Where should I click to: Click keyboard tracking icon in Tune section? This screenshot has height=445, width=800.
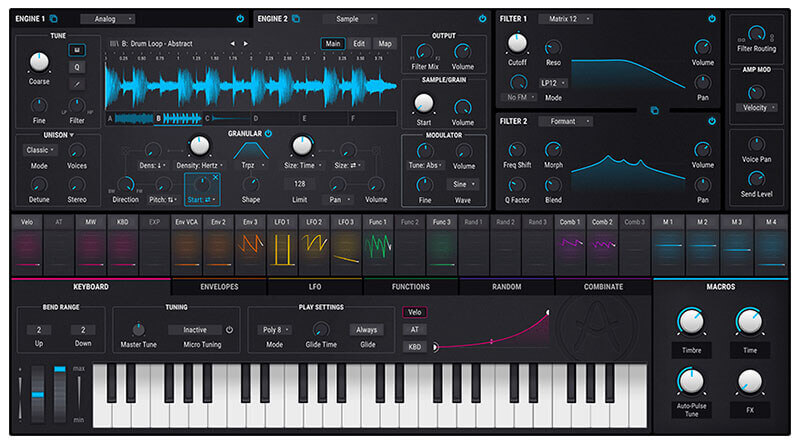pyautogui.click(x=77, y=50)
